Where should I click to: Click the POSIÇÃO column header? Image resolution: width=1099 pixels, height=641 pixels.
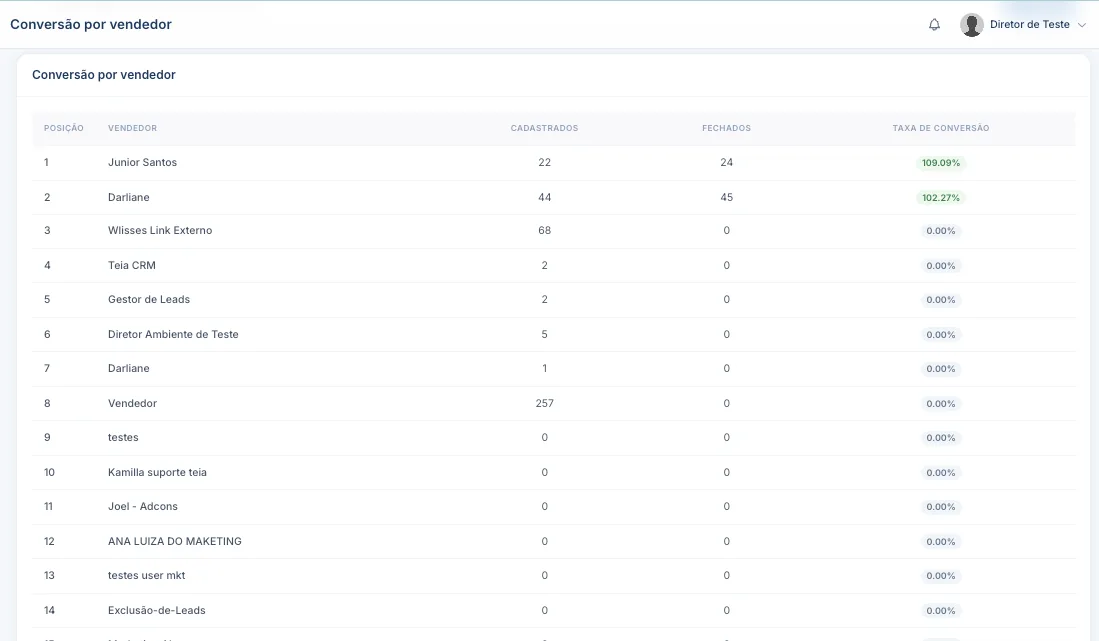(x=64, y=128)
